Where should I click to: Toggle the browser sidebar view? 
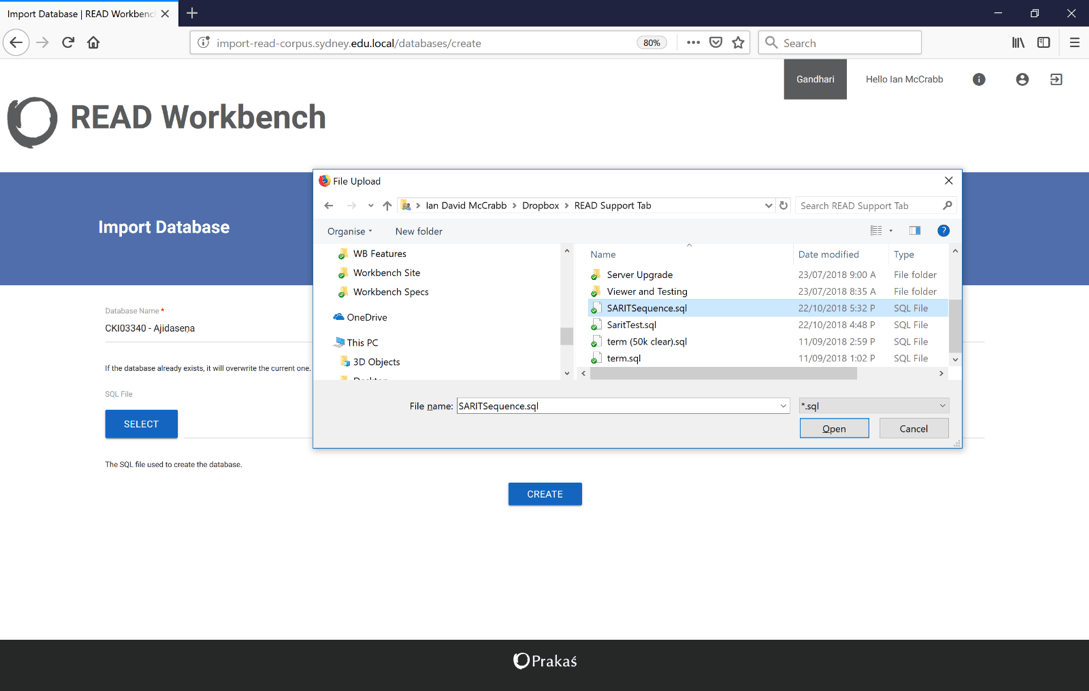(x=1043, y=42)
